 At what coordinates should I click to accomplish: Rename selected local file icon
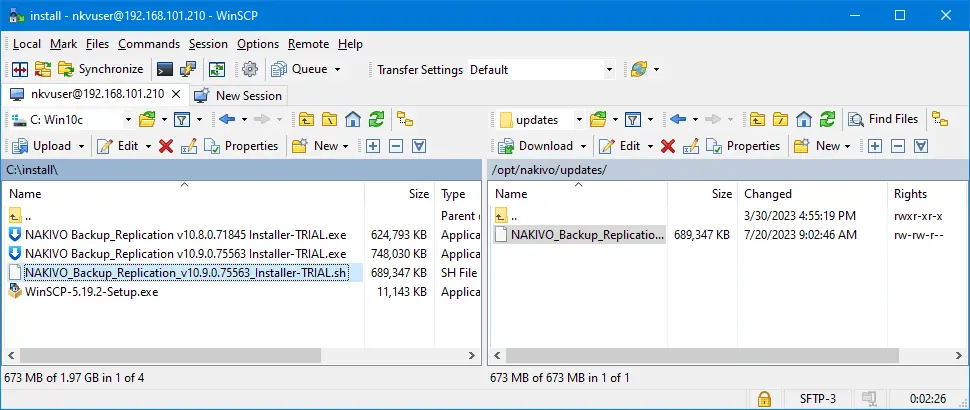189,146
